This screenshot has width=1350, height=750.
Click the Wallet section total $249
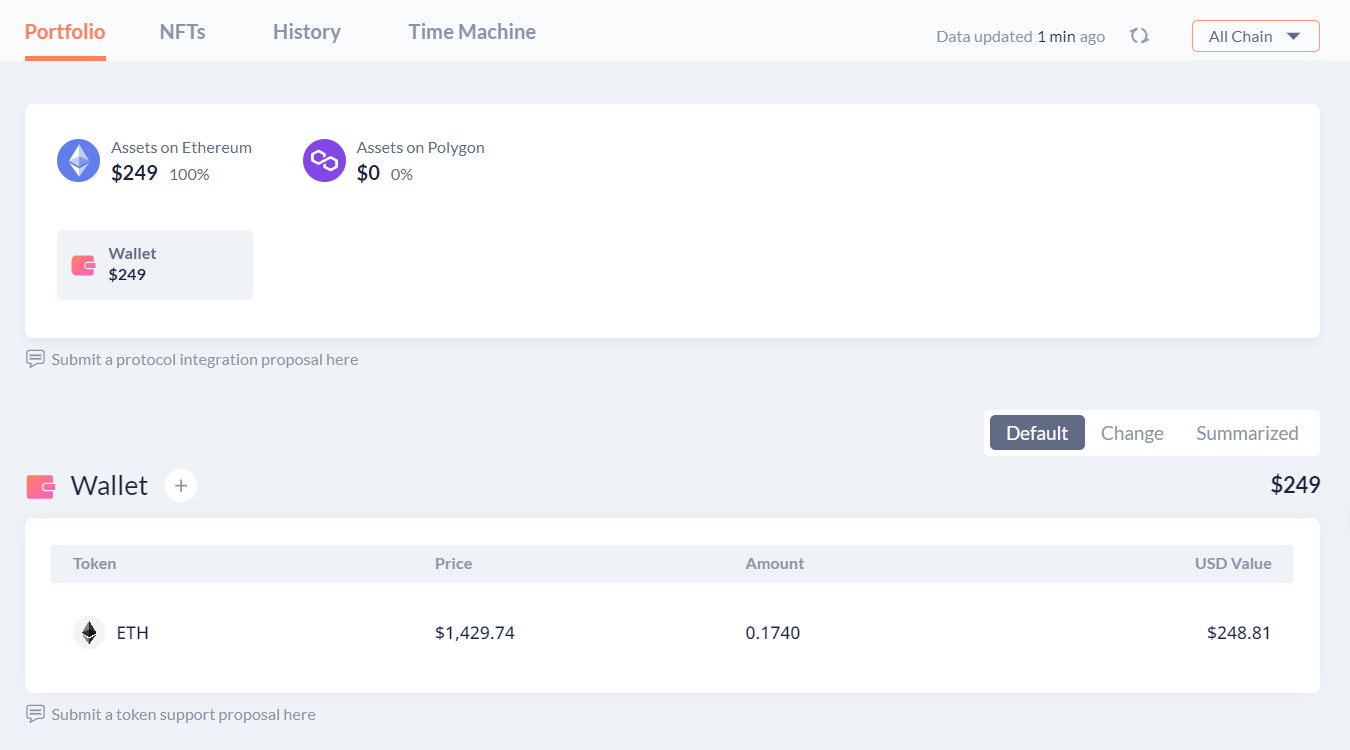click(1296, 485)
